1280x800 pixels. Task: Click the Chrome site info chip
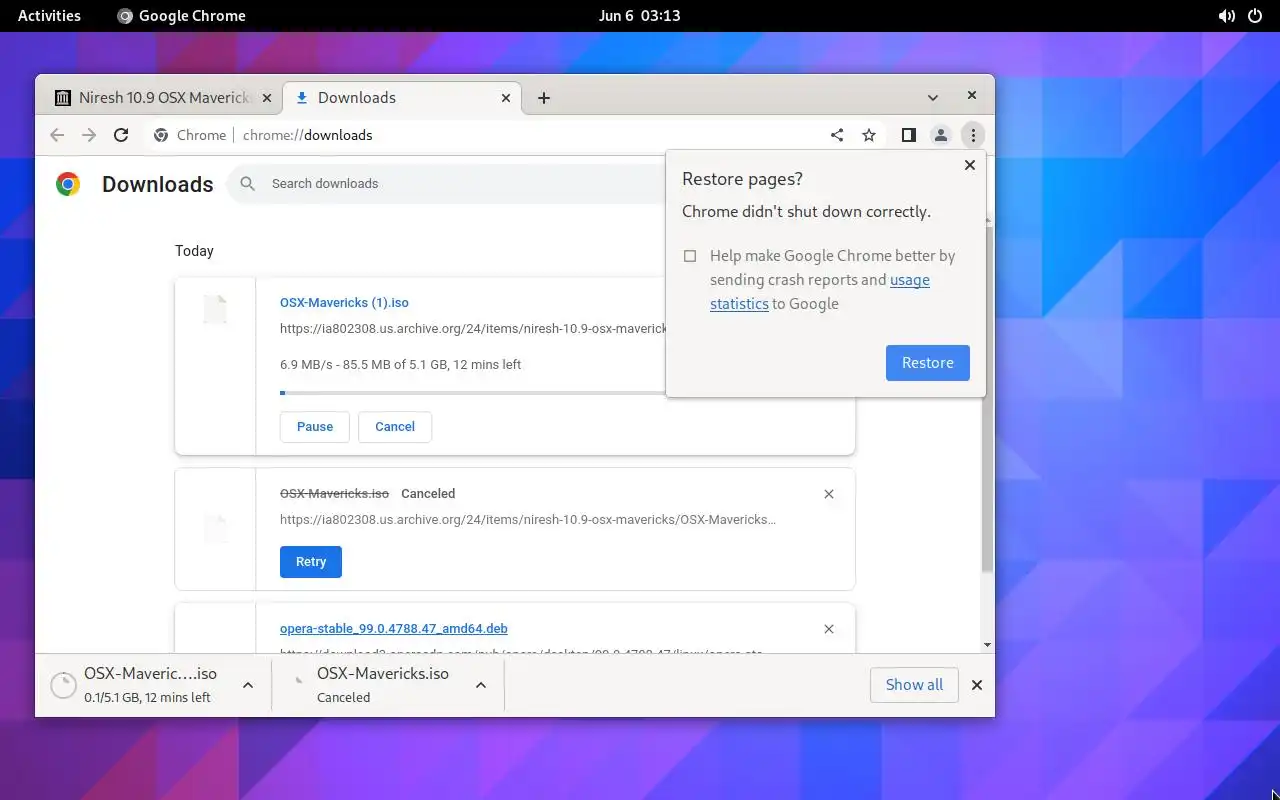coord(190,135)
